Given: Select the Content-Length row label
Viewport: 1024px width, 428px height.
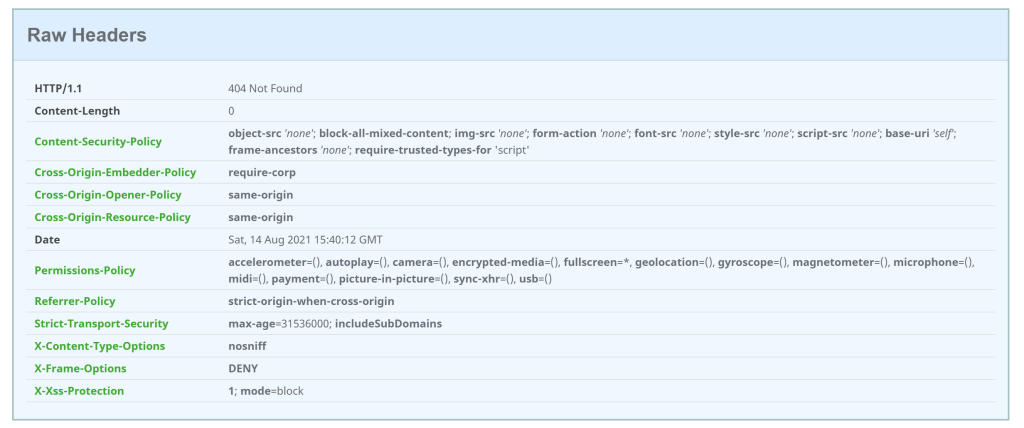Looking at the screenshot, I should point(77,111).
